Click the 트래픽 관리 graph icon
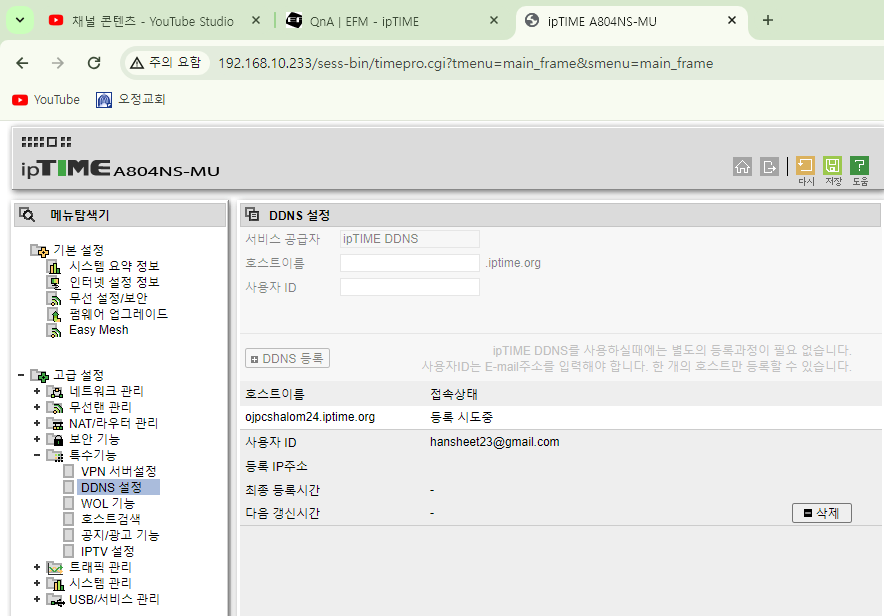This screenshot has width=884, height=616. coord(55,568)
